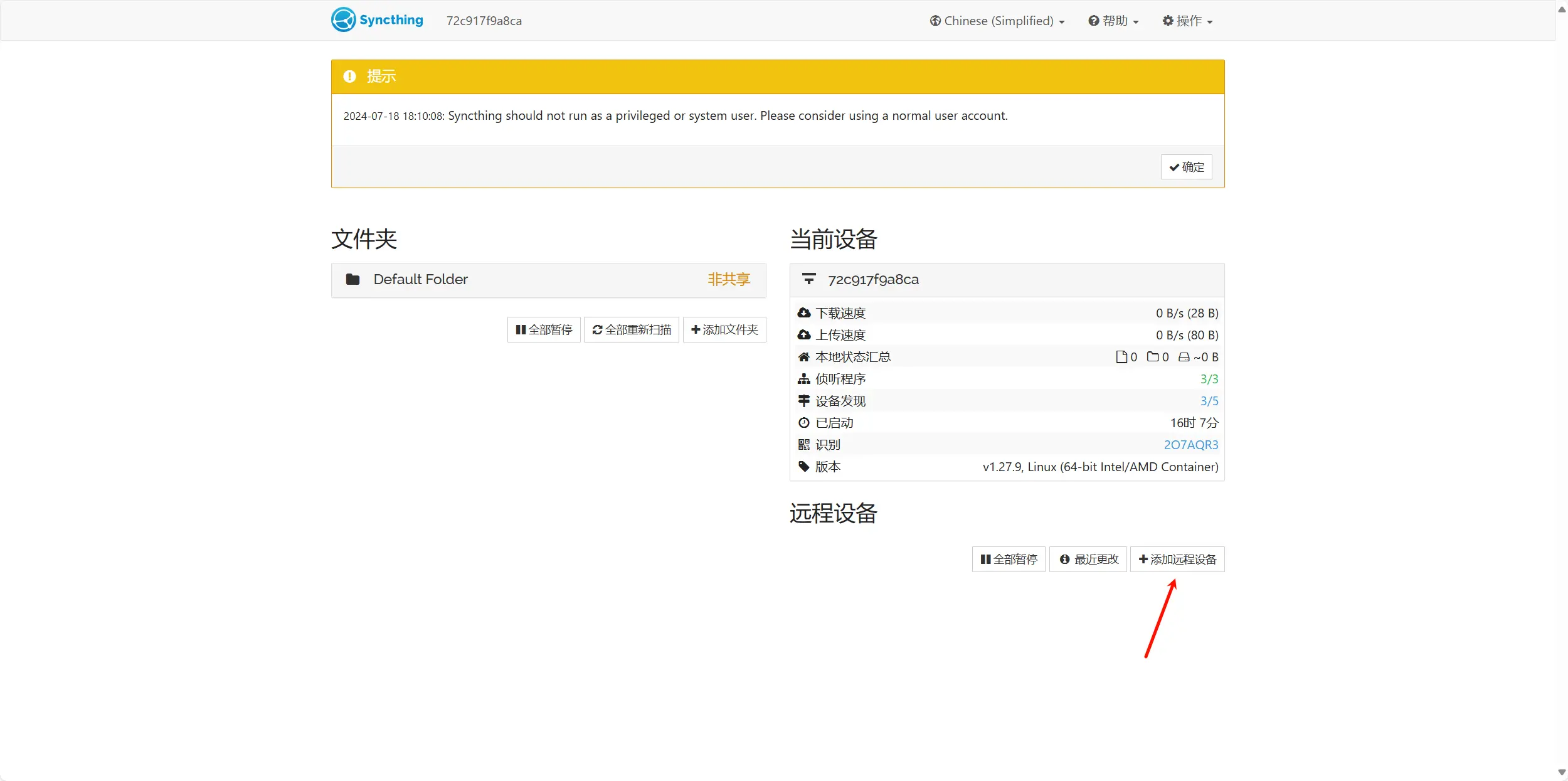1568x781 pixels.
Task: Open the 操作 actions dropdown menu
Action: point(1187,21)
